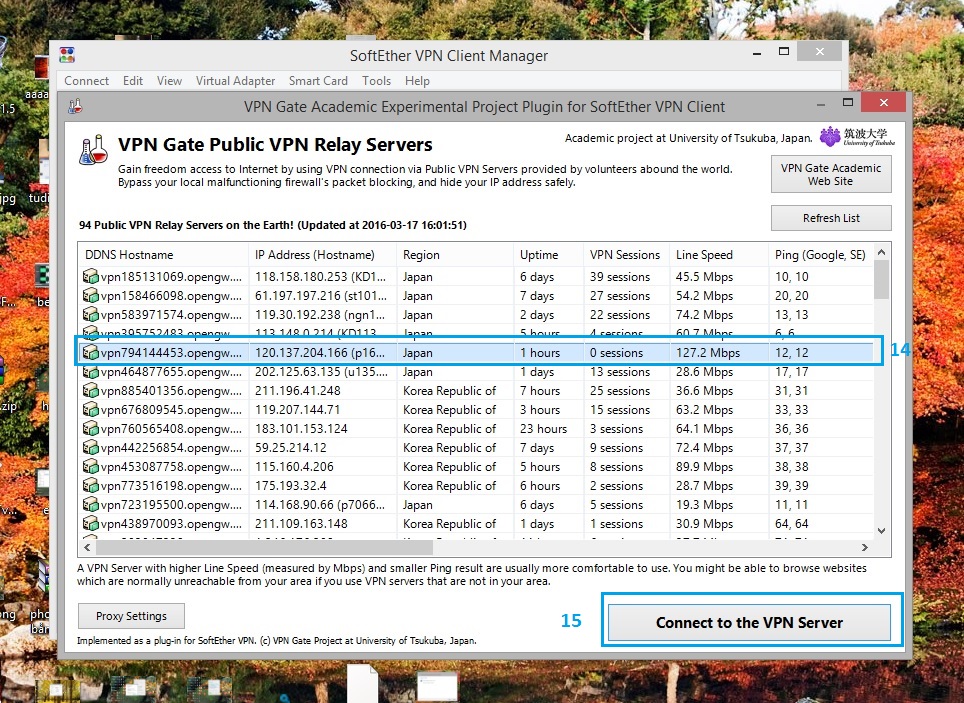Click the vertical scrollbar thumb of server list
The width and height of the screenshot is (964, 703).
click(882, 279)
